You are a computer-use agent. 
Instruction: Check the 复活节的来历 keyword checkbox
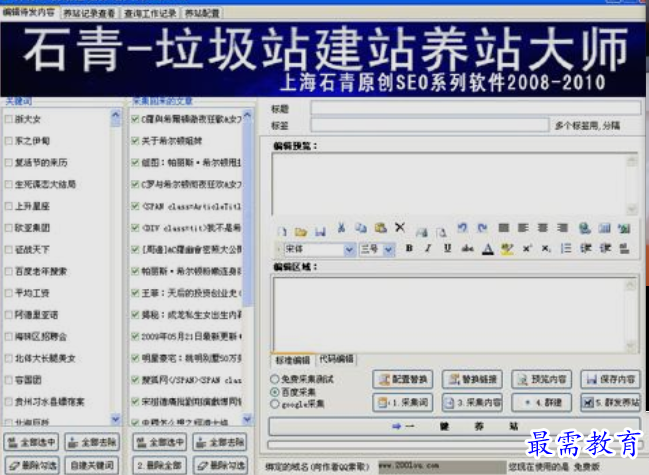point(8,163)
